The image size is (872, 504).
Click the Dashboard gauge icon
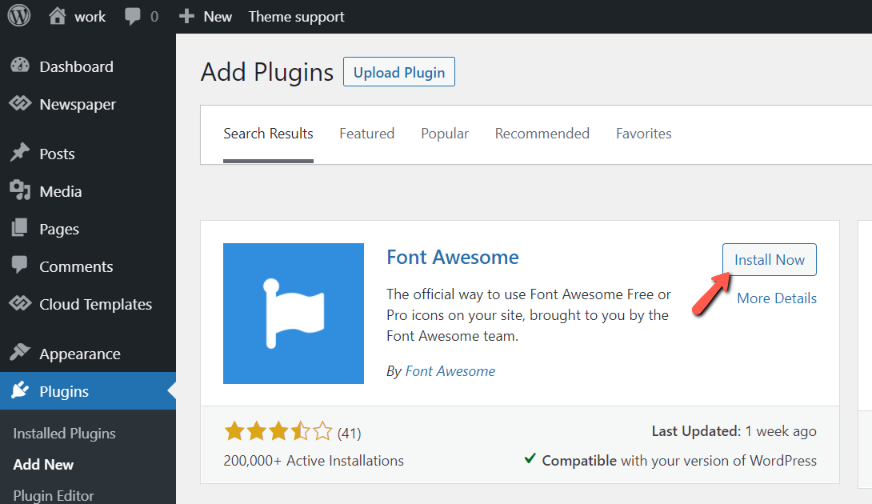[x=20, y=66]
